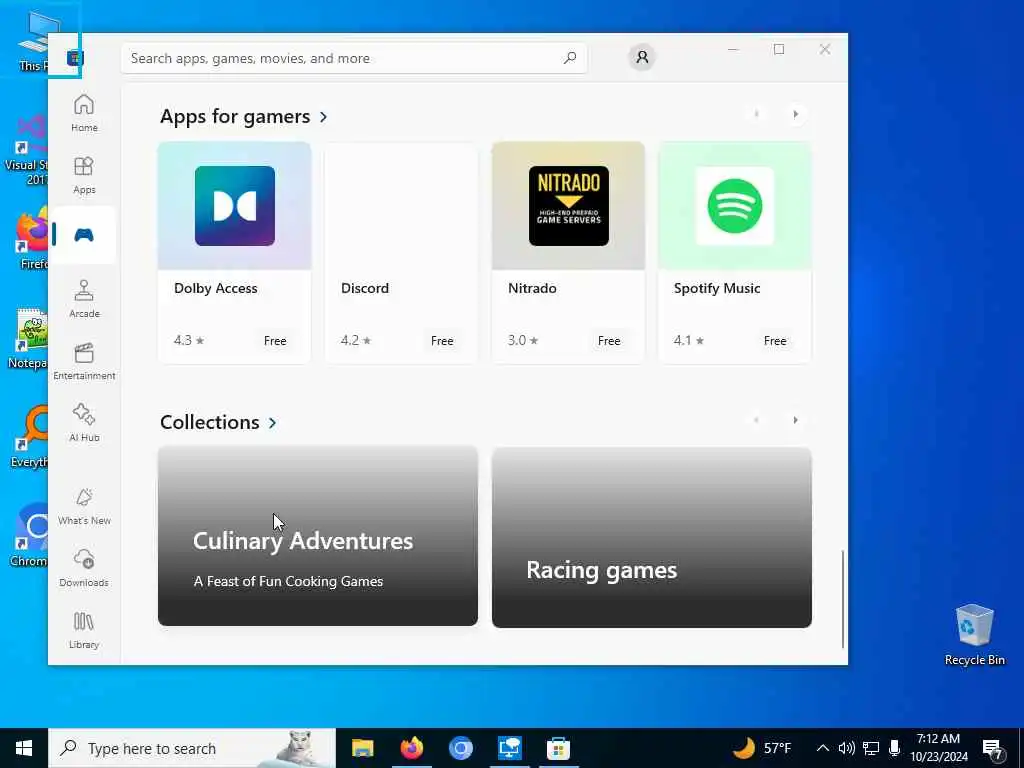Screen dimensions: 1024x768
Task: Open the Home section in Store sidebar
Action: tap(84, 113)
